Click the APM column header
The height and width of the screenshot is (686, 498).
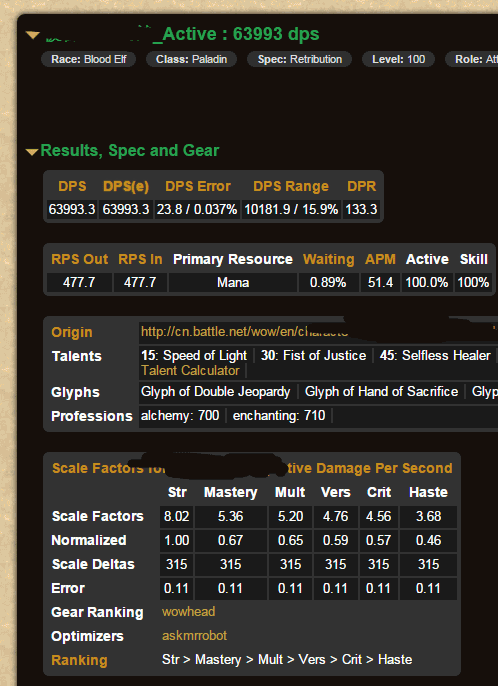(x=380, y=259)
